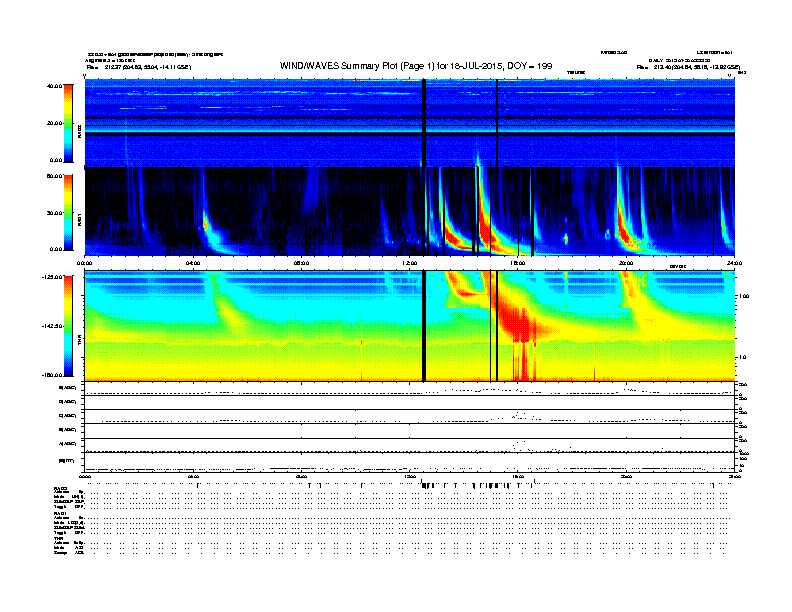The width and height of the screenshot is (792, 612).
Task: Click the 04:00 time tick under RAD1 panel
Action: [x=193, y=263]
